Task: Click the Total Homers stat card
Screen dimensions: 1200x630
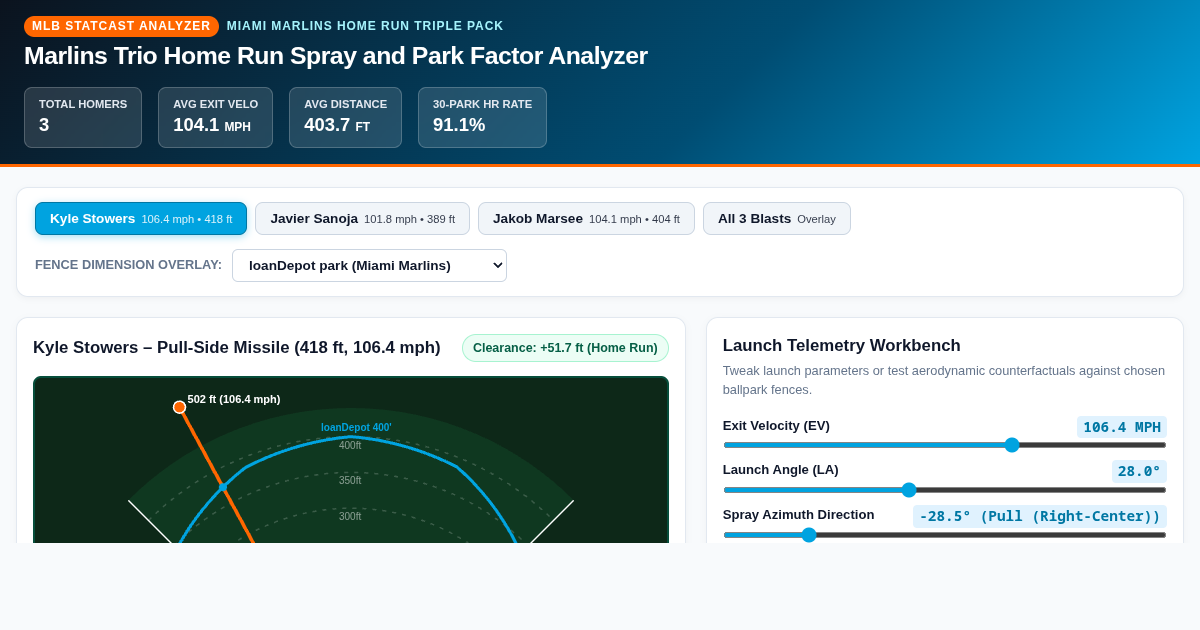Action: point(83,117)
